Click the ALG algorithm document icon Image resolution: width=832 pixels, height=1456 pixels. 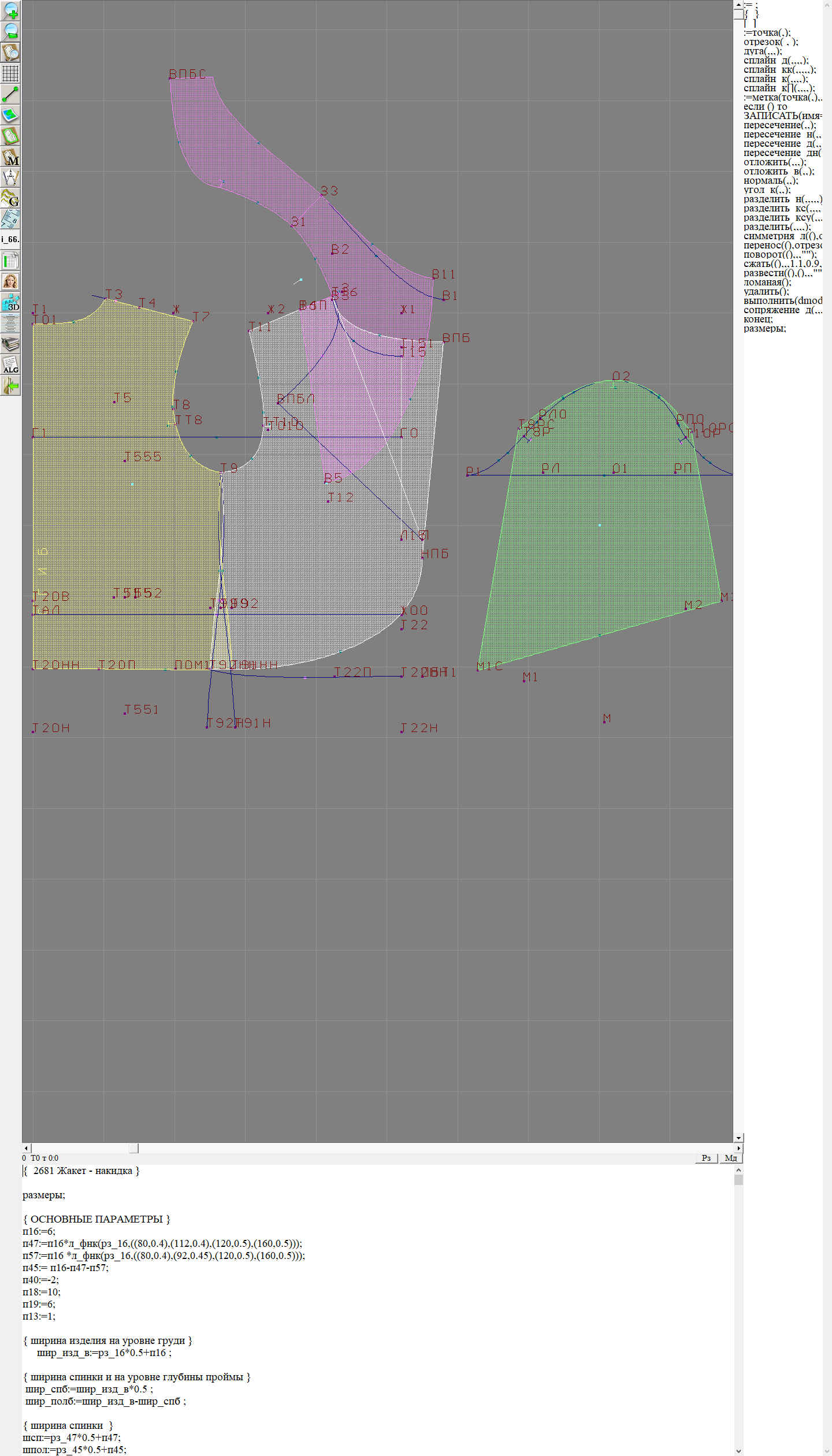point(10,365)
